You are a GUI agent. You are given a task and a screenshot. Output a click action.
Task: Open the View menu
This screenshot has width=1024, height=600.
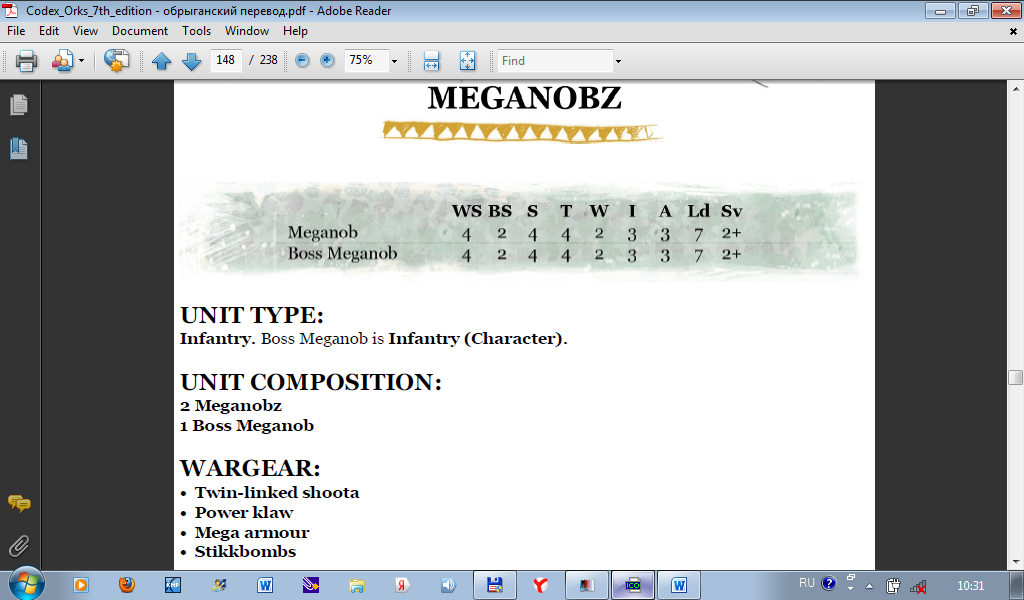(86, 31)
